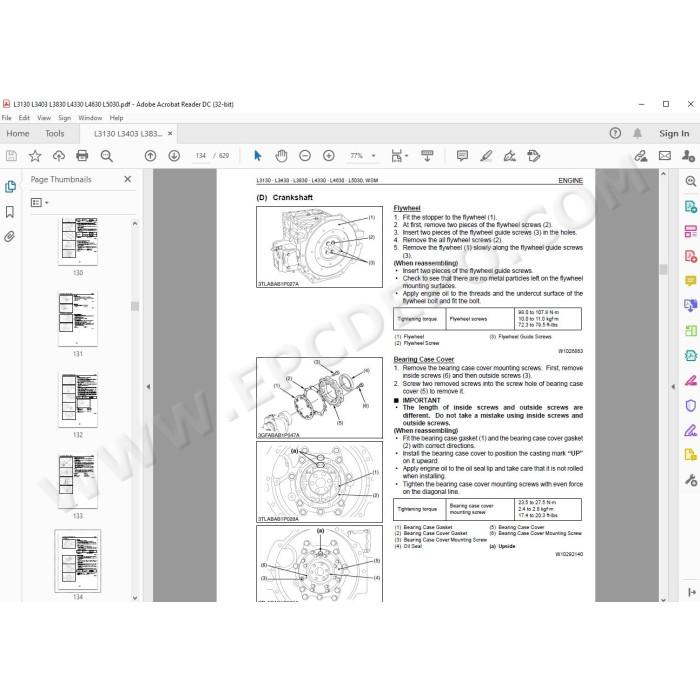This screenshot has height=700, width=700.
Task: Show the right pane via side arrow
Action: (673, 387)
